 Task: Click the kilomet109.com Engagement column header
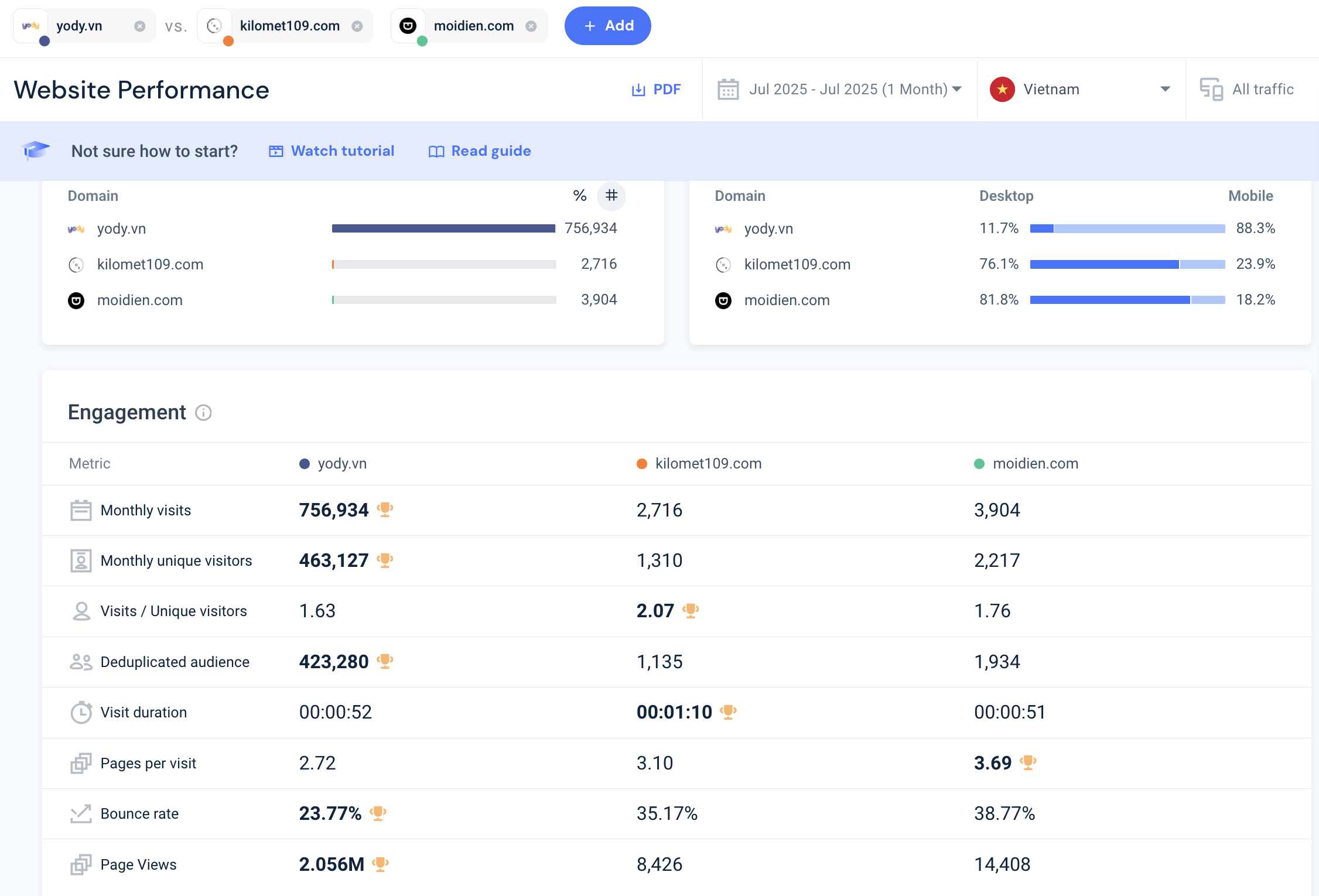[x=699, y=463]
